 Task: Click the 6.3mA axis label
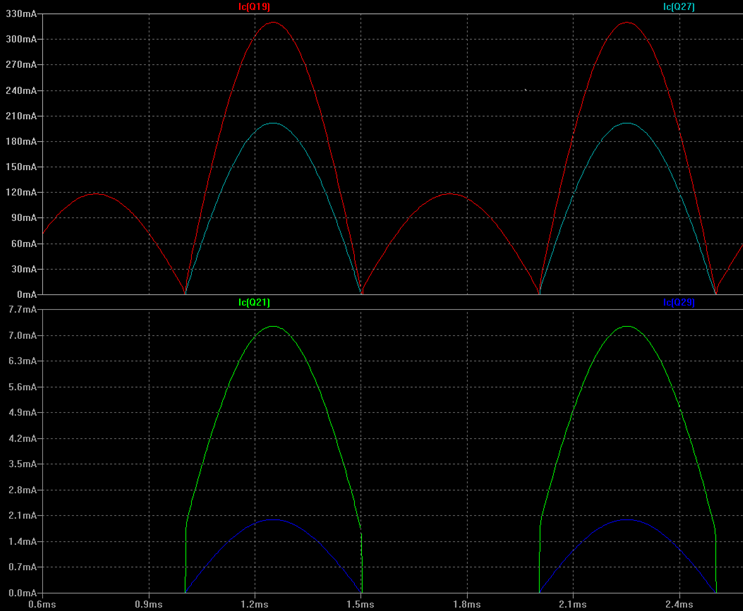22,361
